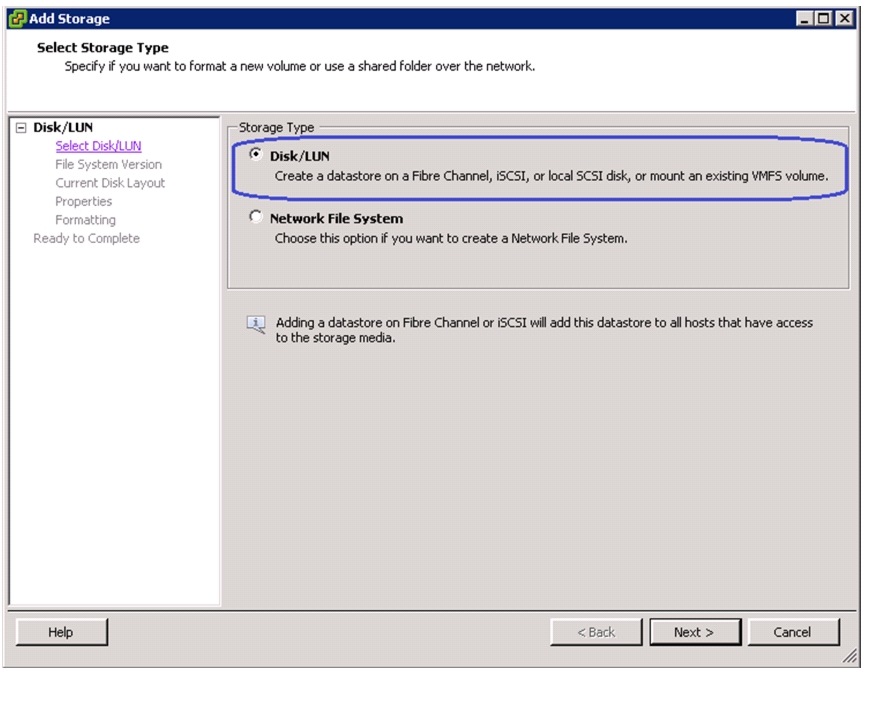Click the info icon beside the Fibre Channel note

point(256,324)
